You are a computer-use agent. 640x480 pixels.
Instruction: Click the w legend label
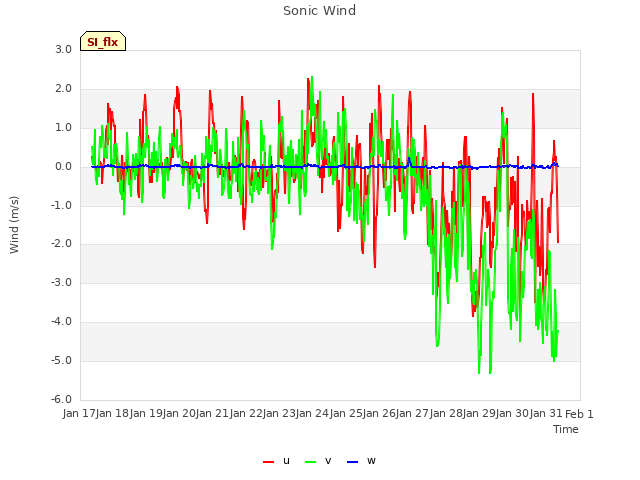(371, 461)
